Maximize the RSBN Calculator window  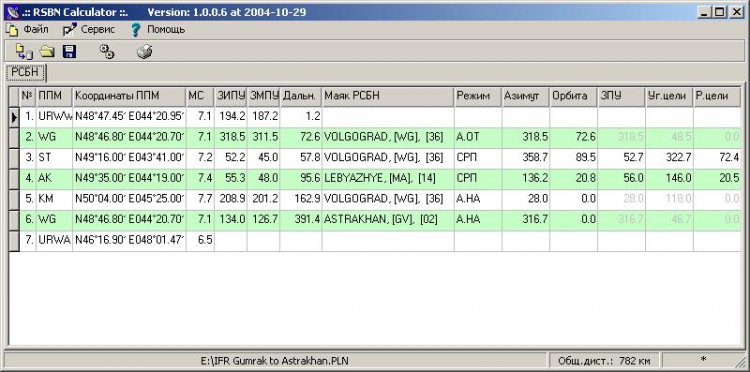(719, 12)
